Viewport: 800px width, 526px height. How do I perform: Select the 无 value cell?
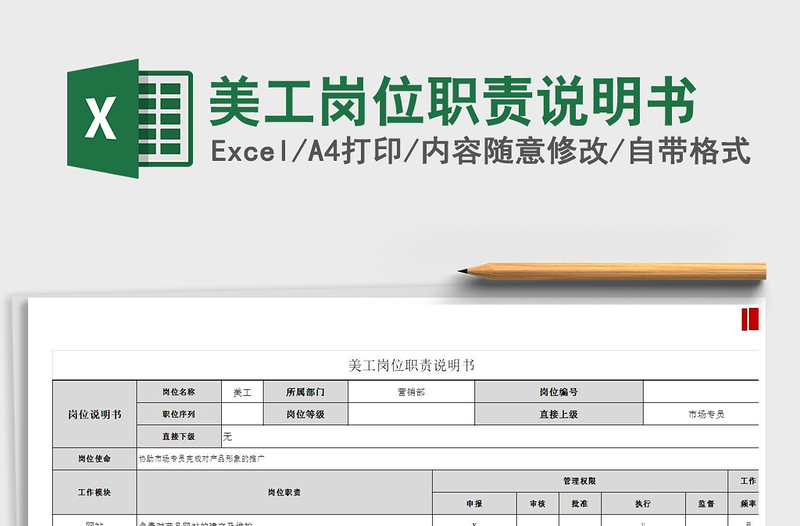[x=490, y=437]
